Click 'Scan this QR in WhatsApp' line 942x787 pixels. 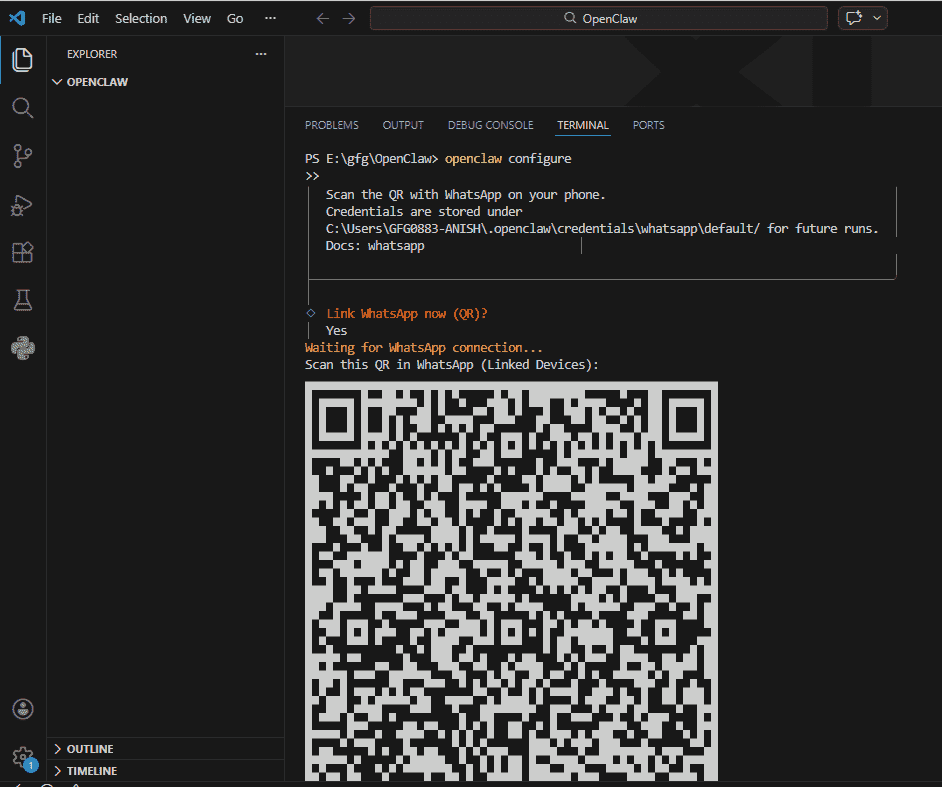tap(451, 365)
